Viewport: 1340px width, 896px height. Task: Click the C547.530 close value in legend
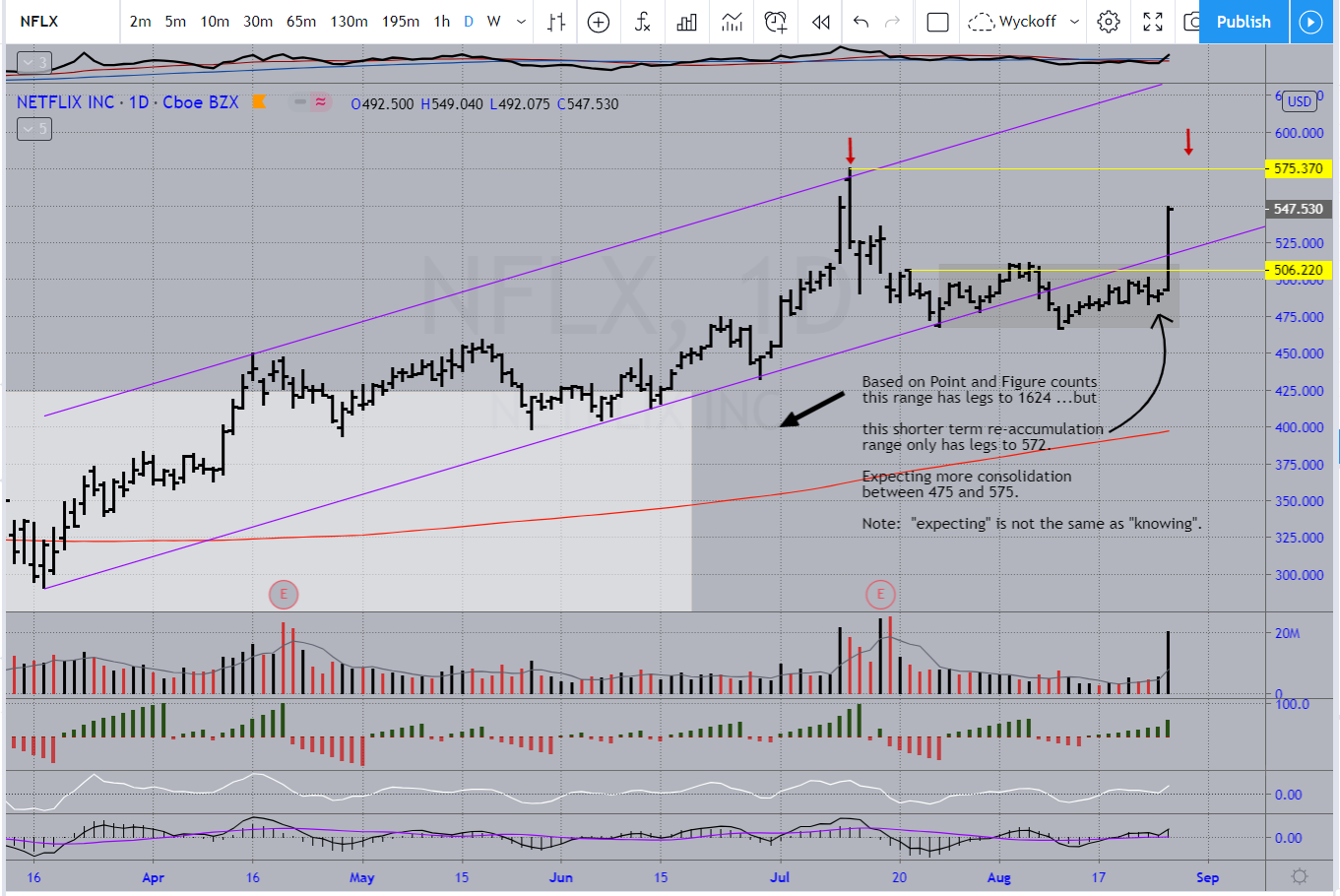(x=588, y=104)
